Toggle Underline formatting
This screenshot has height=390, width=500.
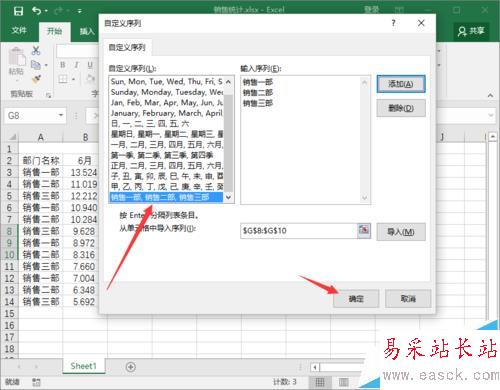point(90,65)
